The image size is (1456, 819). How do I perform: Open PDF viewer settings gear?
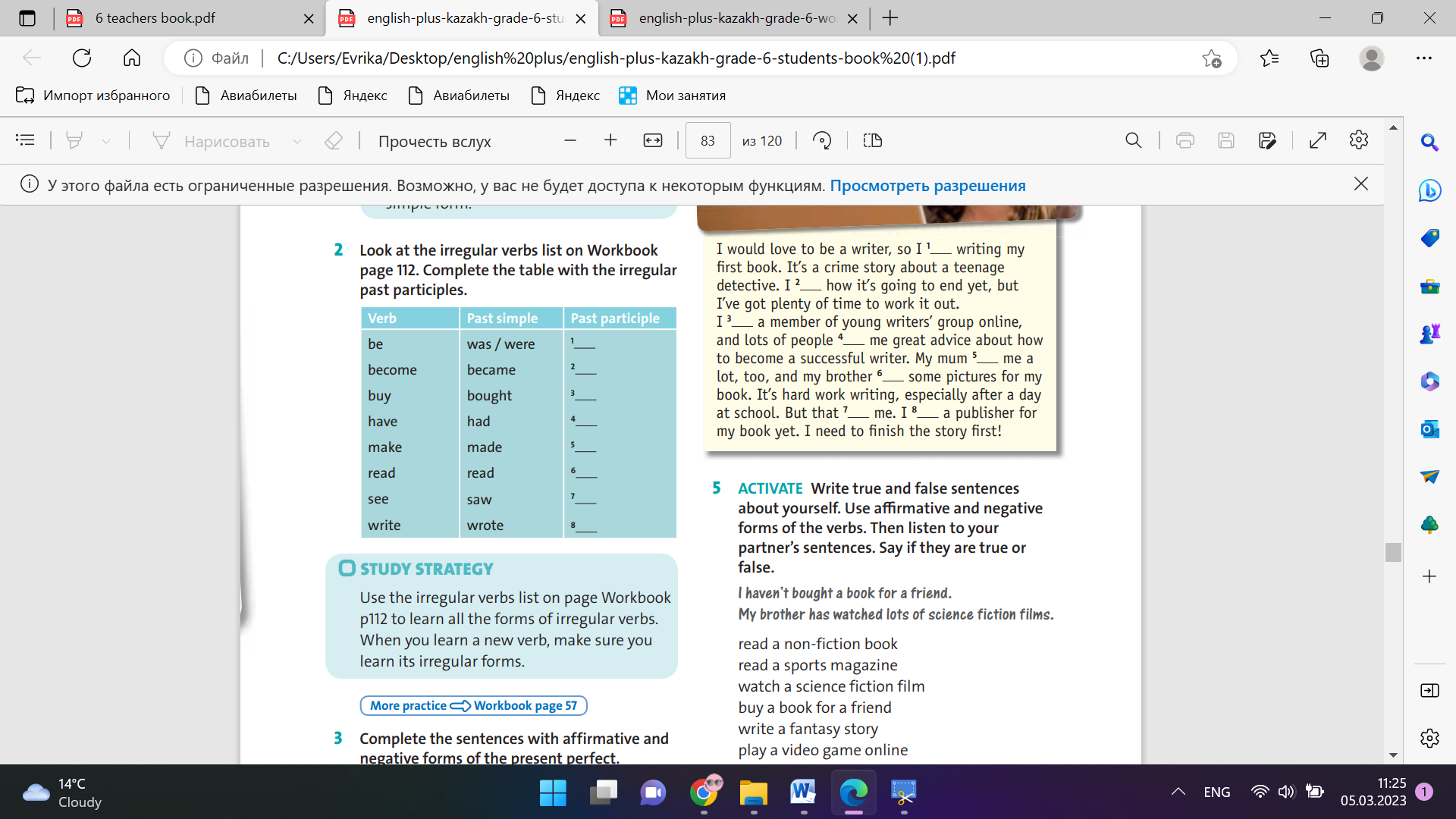click(x=1358, y=140)
